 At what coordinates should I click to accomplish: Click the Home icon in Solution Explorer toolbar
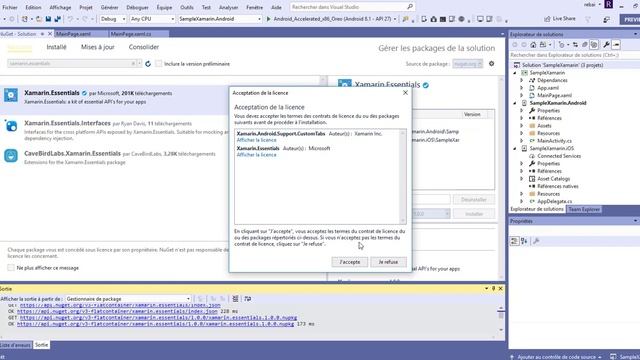tap(533, 44)
